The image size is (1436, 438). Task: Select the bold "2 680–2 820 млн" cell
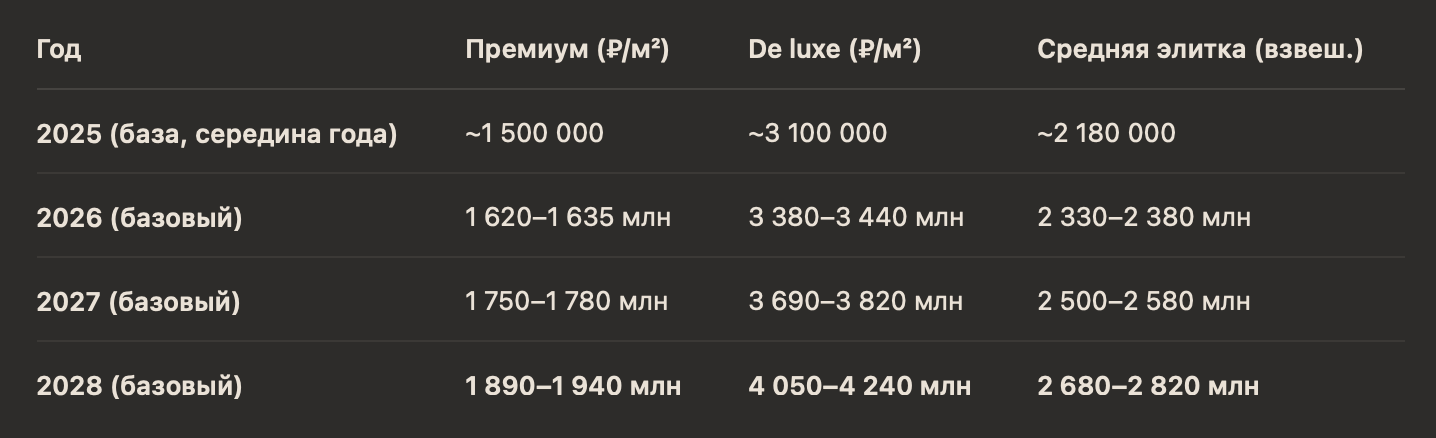1148,386
